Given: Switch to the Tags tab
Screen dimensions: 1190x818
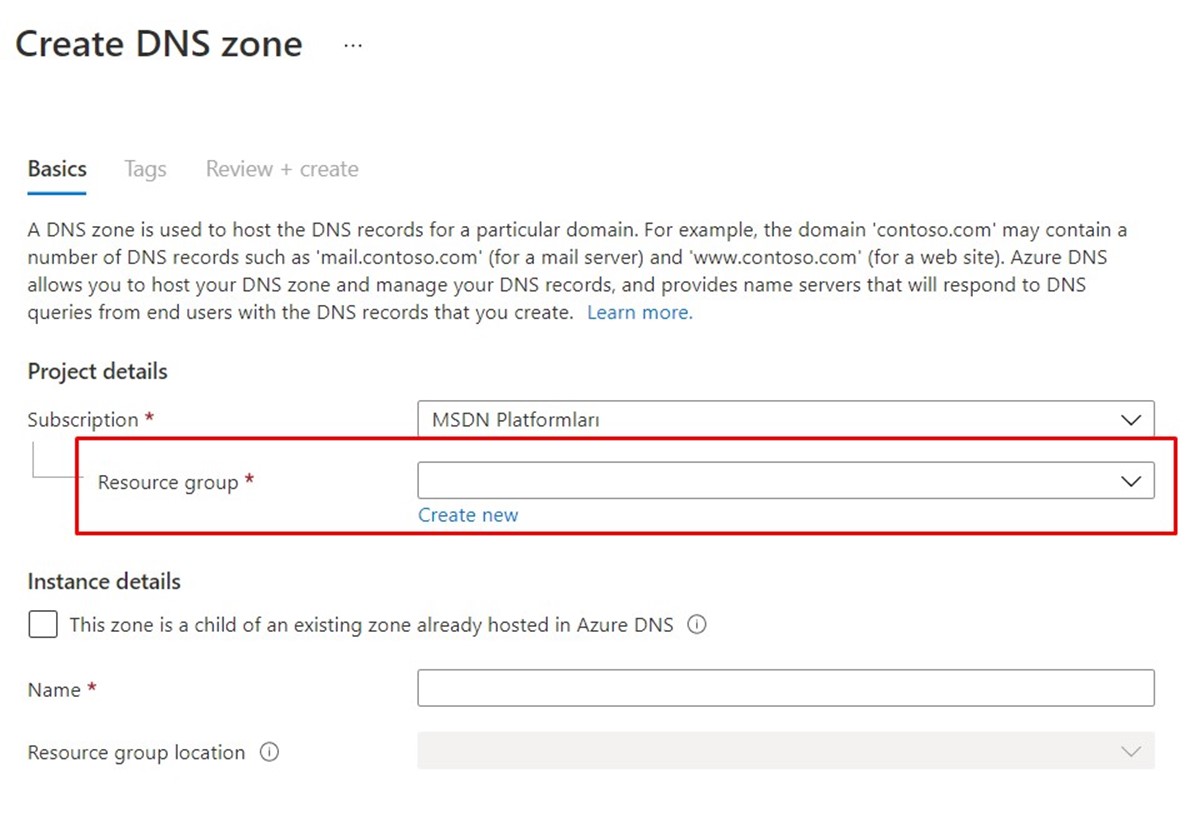Looking at the screenshot, I should pos(145,169).
